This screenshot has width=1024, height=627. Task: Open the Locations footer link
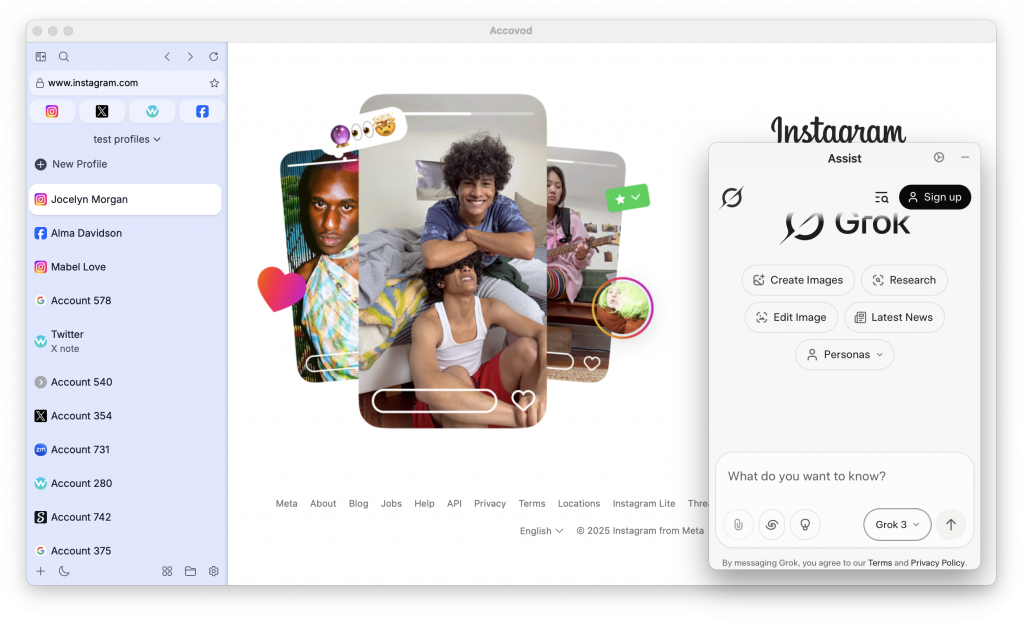(x=579, y=504)
